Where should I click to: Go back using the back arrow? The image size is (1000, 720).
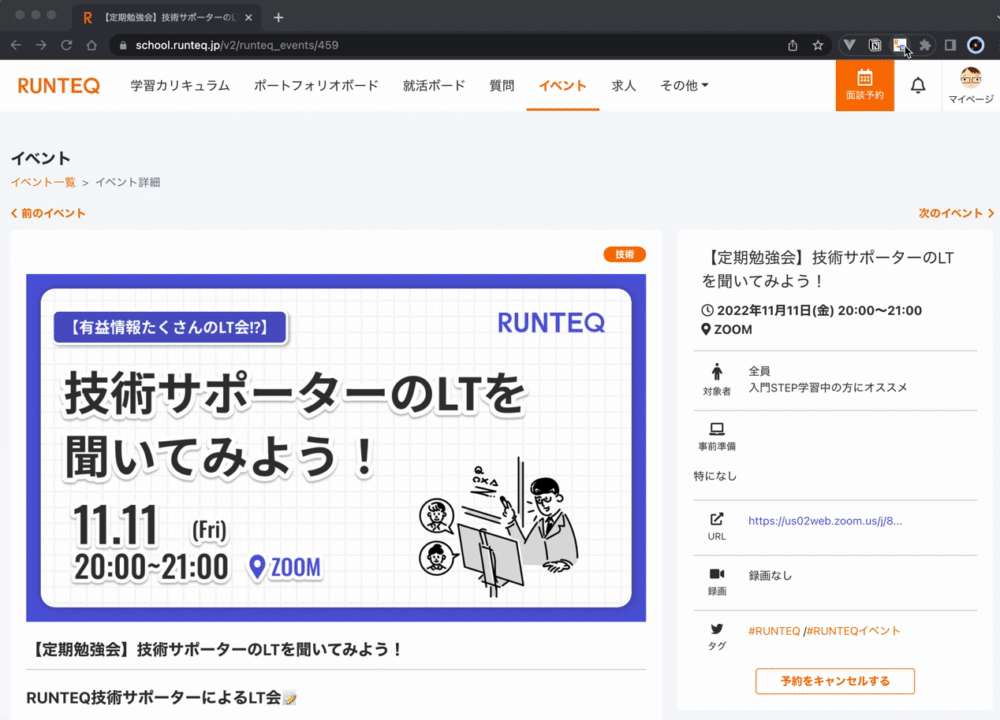(16, 45)
